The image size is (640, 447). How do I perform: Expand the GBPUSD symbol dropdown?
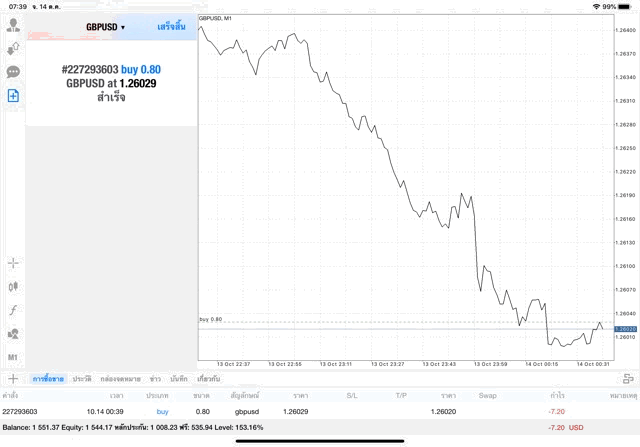pos(106,27)
